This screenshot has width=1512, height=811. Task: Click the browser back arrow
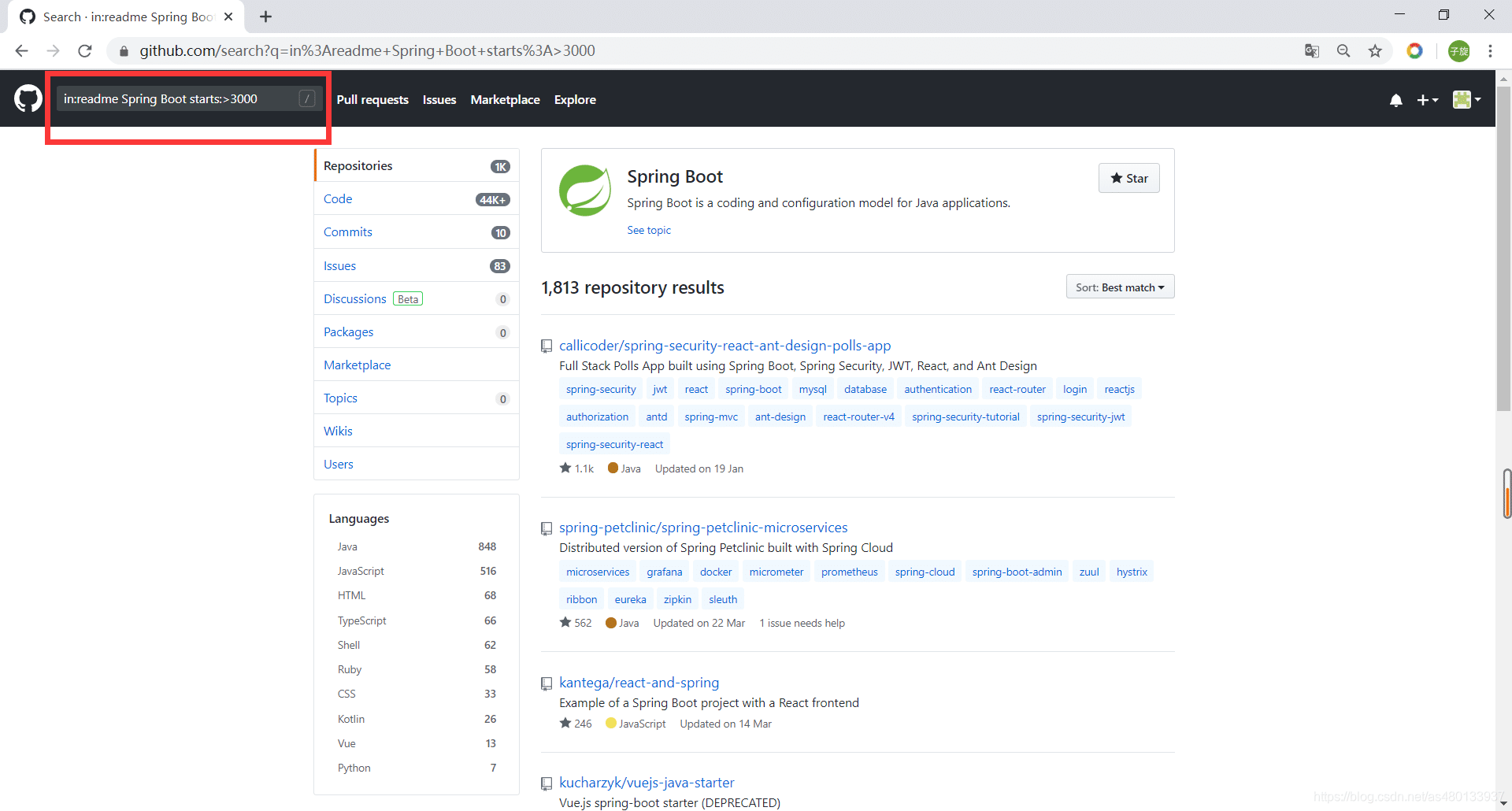(x=21, y=50)
